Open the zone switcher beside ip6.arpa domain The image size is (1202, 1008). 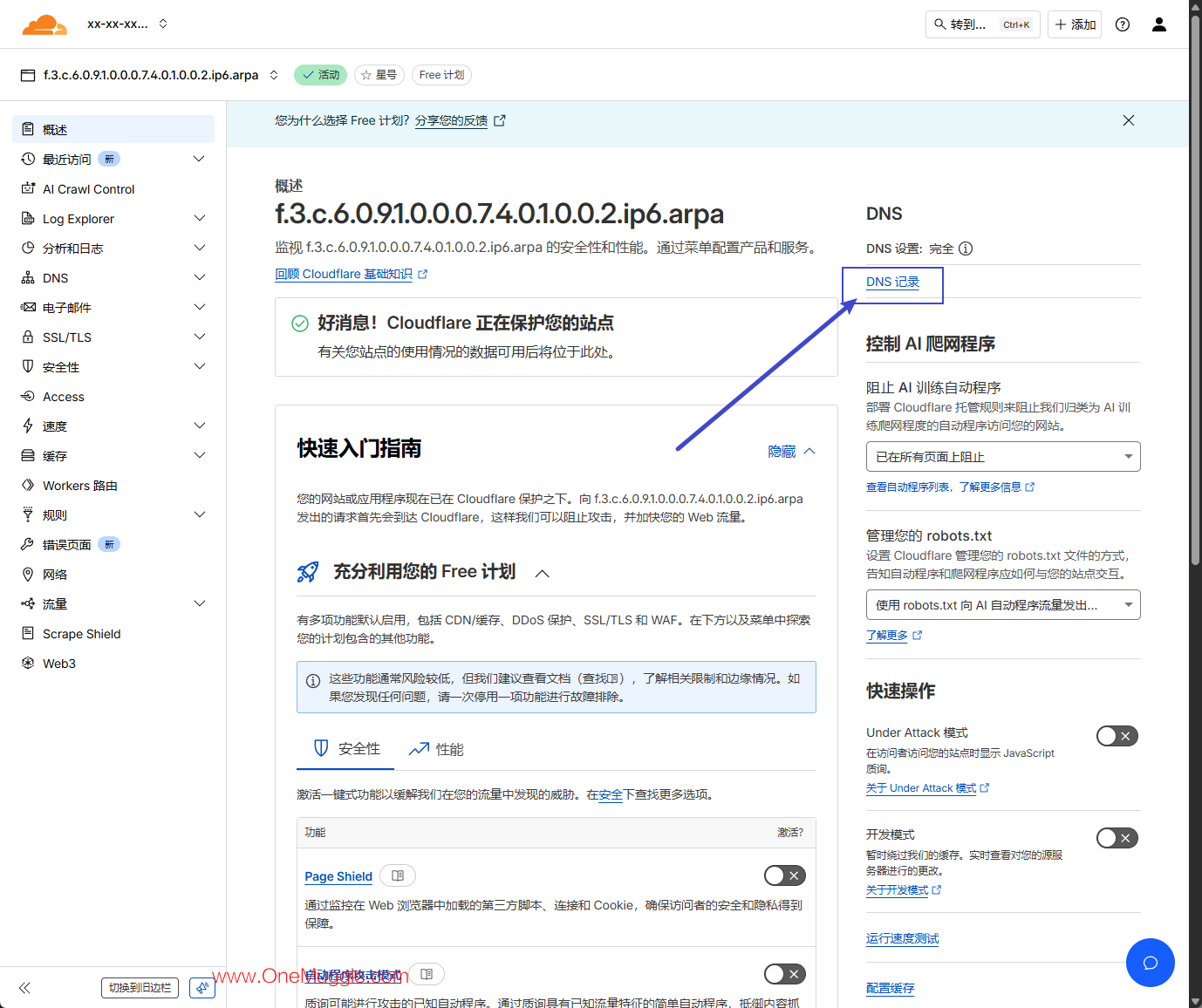[274, 75]
